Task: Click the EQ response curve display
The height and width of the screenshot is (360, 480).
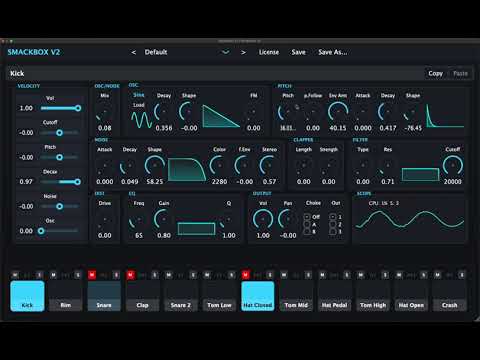Action: click(196, 229)
